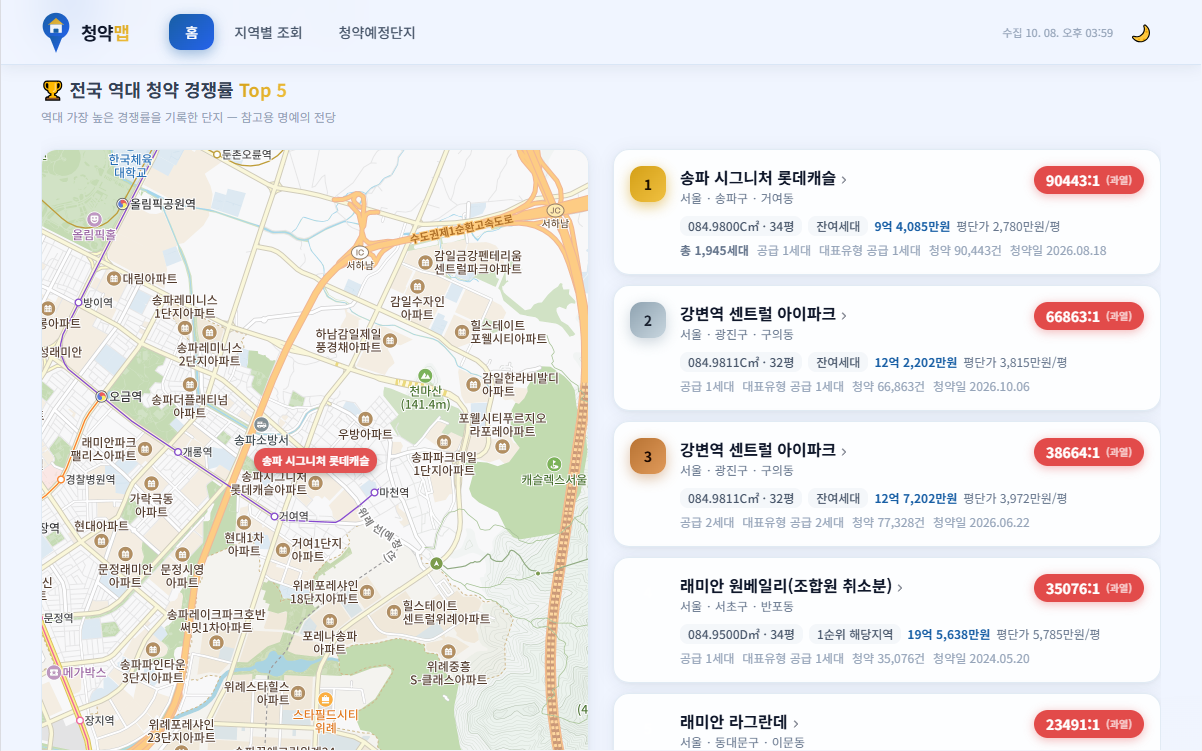Screen dimensions: 1202x751
Task: Click the 송파소방서 icon on map
Action: pyautogui.click(x=261, y=424)
